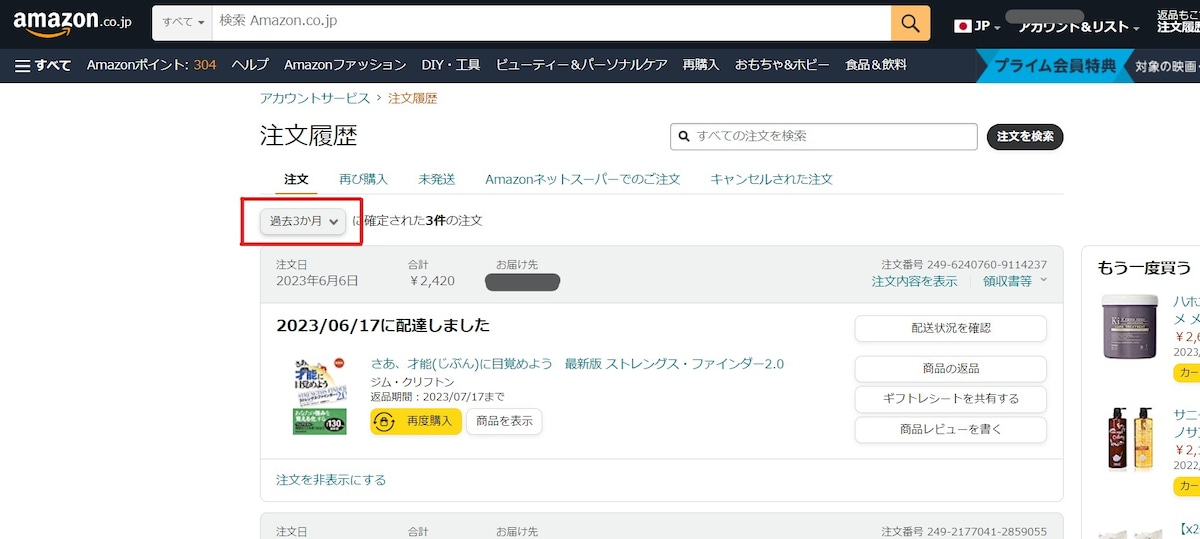Click the すべての注文を検索 field
This screenshot has height=539, width=1200.
pos(823,136)
